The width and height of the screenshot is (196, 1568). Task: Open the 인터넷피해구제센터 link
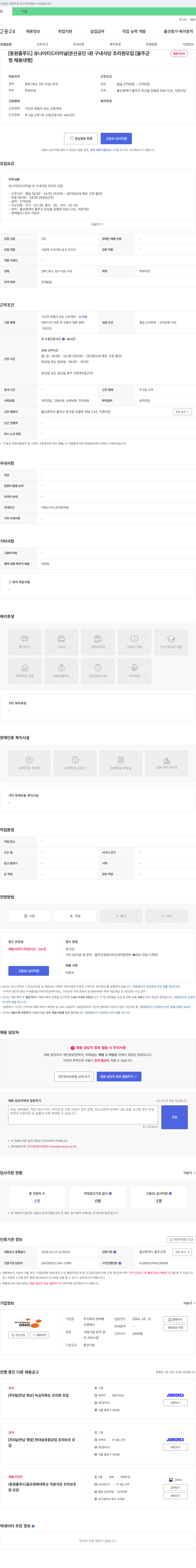point(52,1147)
